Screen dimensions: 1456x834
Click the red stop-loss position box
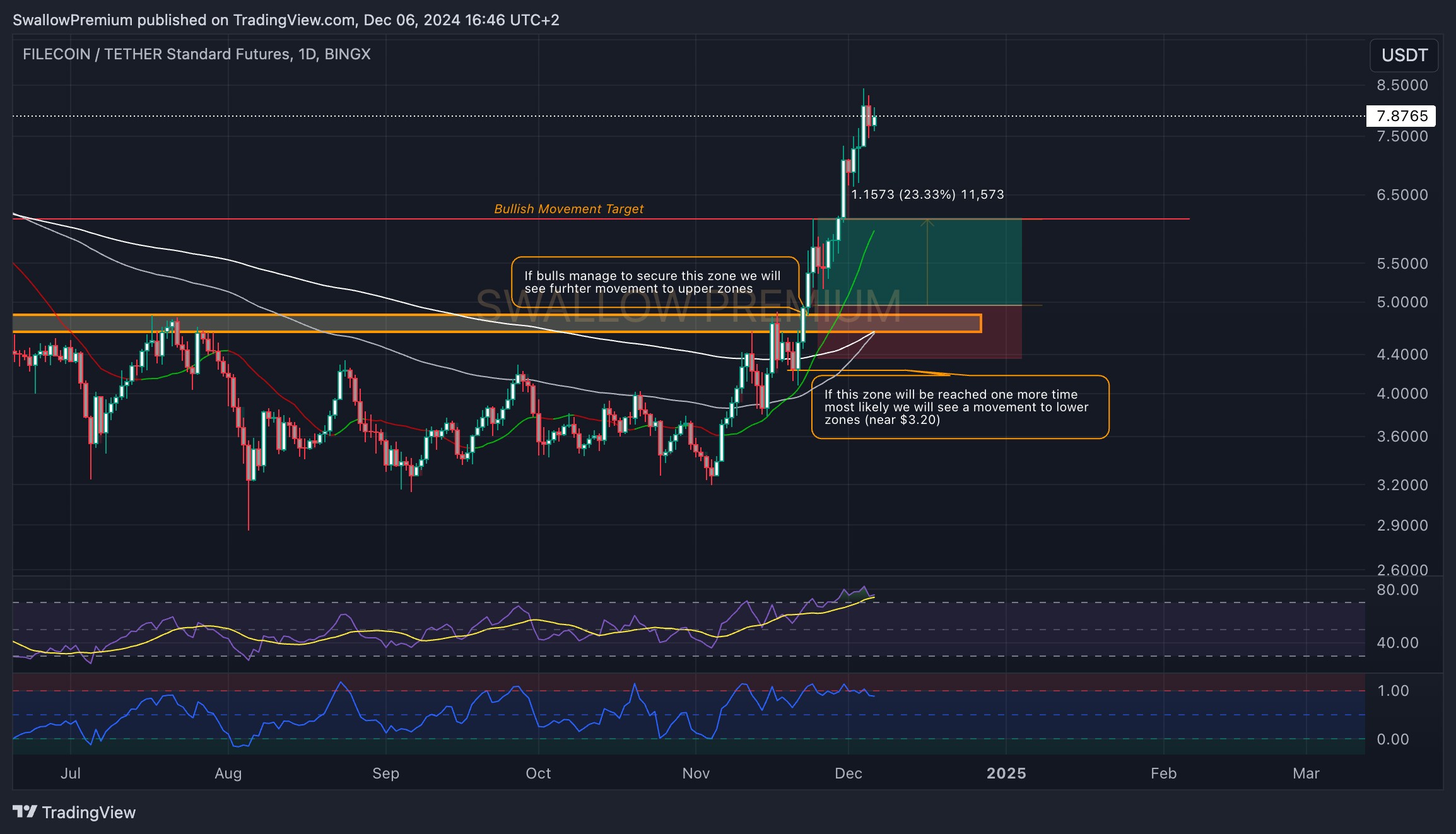[919, 332]
